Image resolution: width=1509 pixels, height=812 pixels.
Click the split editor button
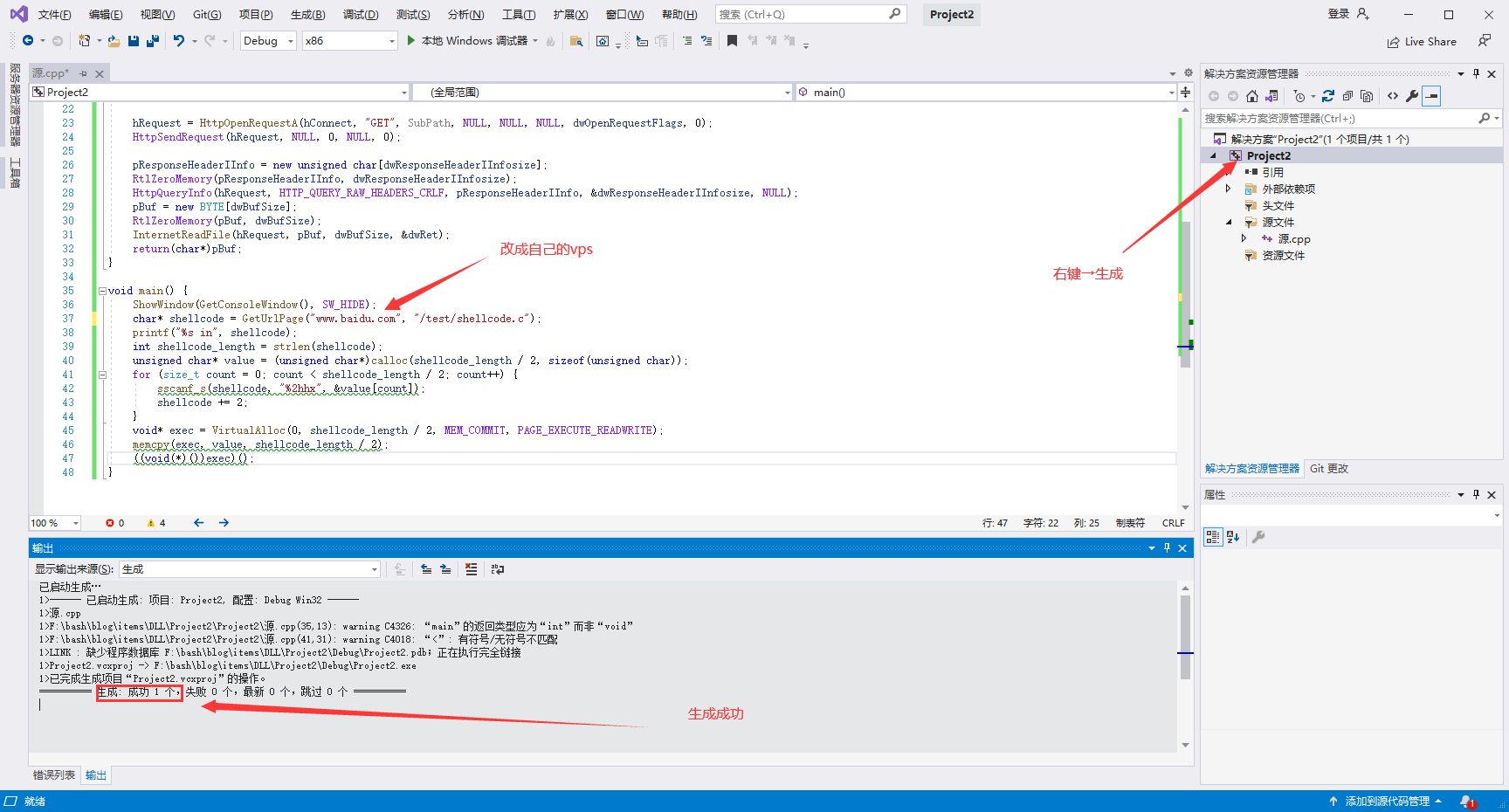[x=1185, y=92]
